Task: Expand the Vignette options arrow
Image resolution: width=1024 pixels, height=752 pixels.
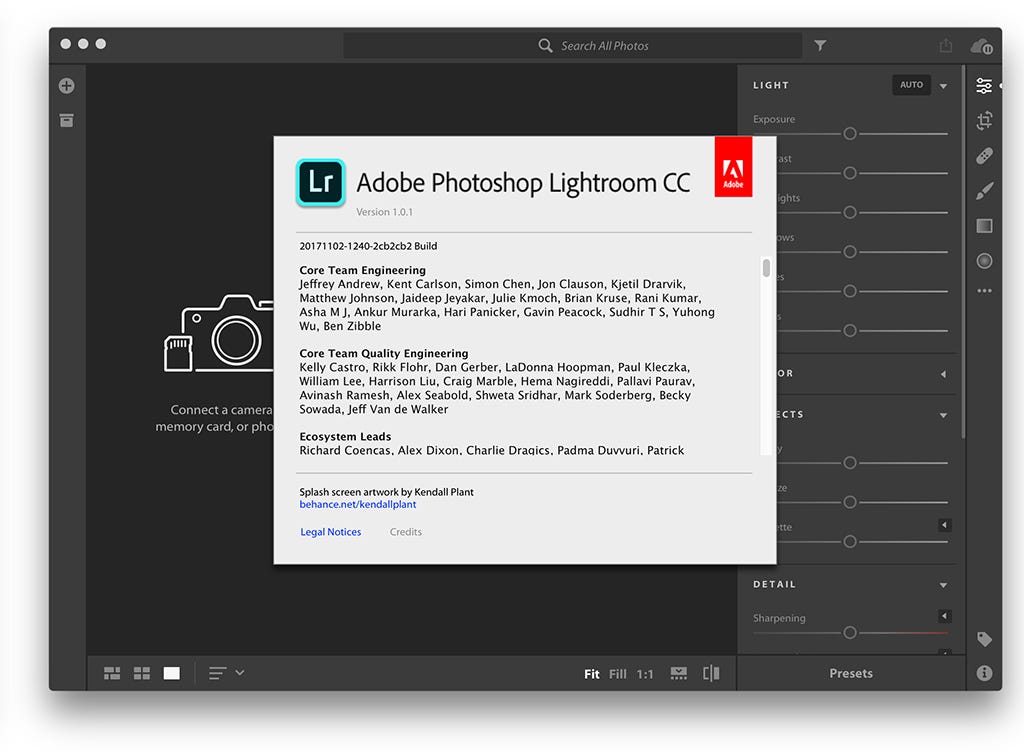Action: pyautogui.click(x=944, y=525)
